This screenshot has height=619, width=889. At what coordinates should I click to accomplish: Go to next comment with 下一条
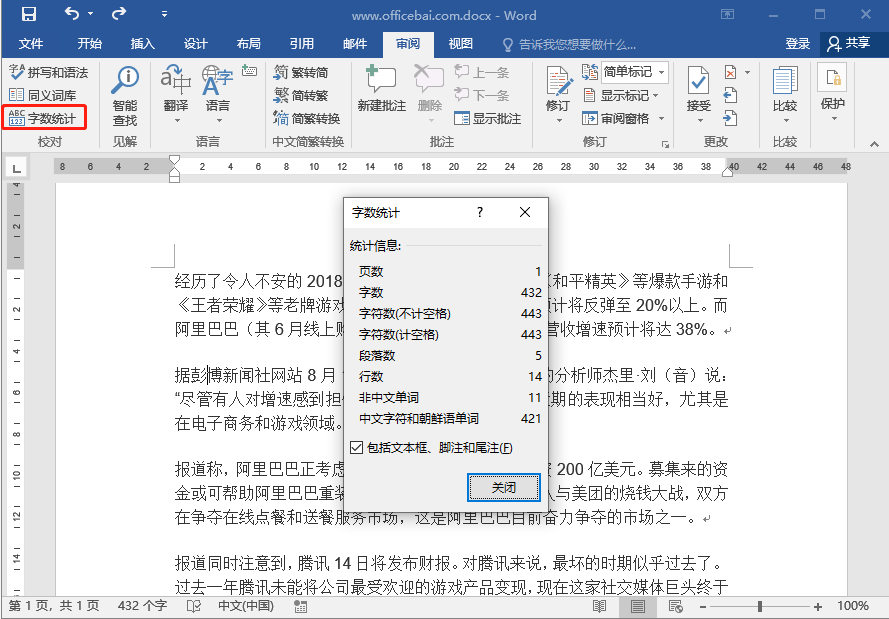[x=482, y=95]
